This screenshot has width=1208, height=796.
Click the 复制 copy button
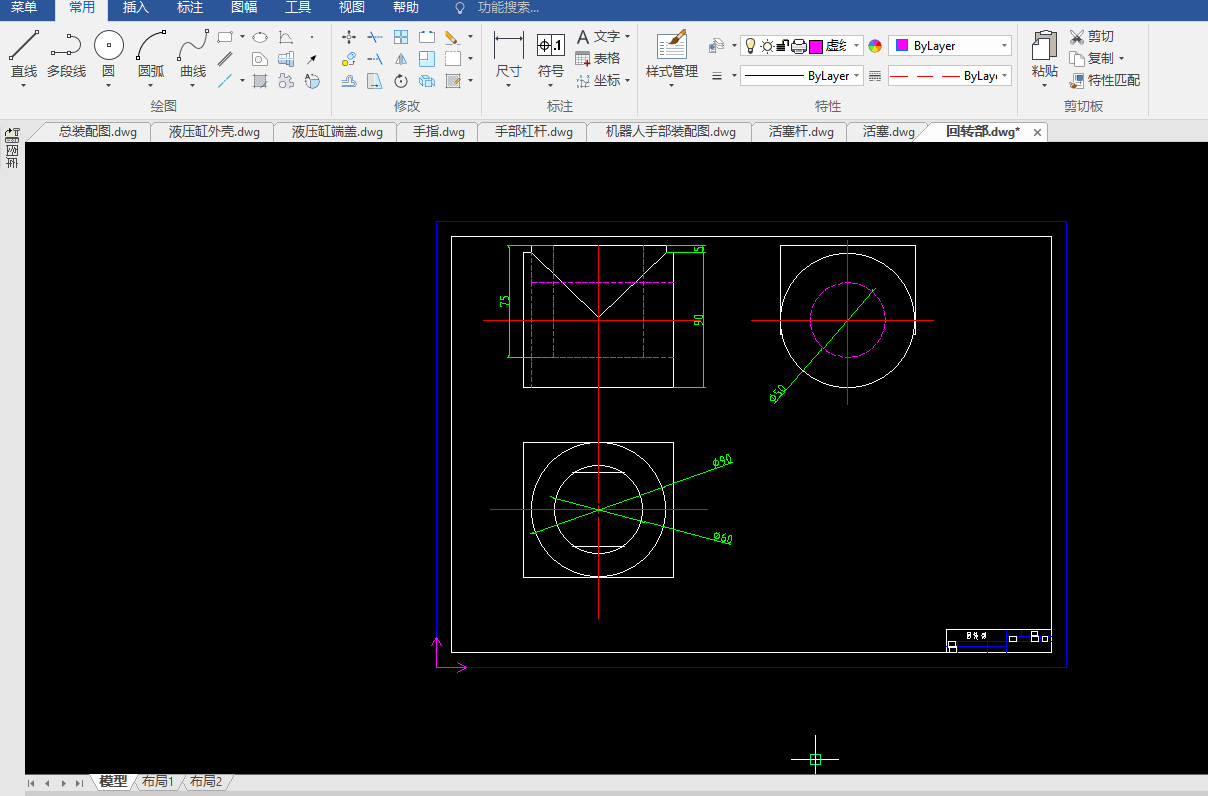(x=1092, y=59)
